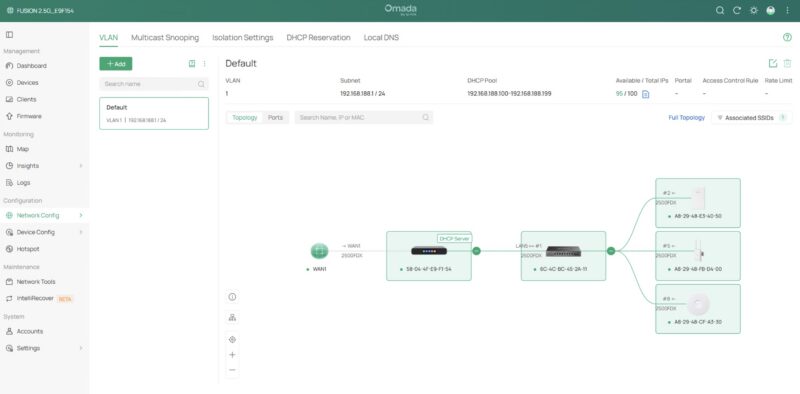Switch to the VLAN tab

(x=108, y=38)
